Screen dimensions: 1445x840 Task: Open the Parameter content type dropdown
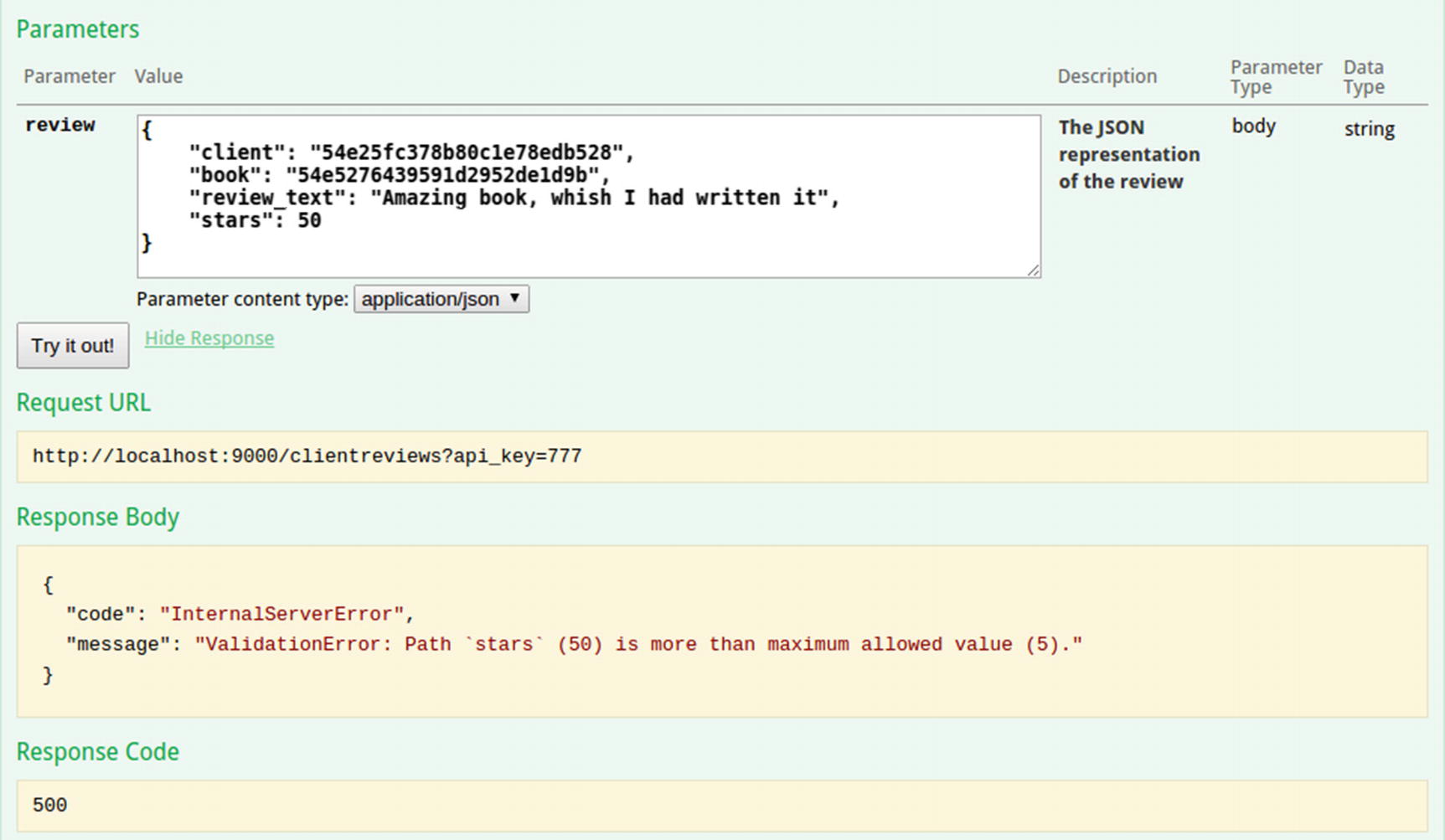(441, 299)
